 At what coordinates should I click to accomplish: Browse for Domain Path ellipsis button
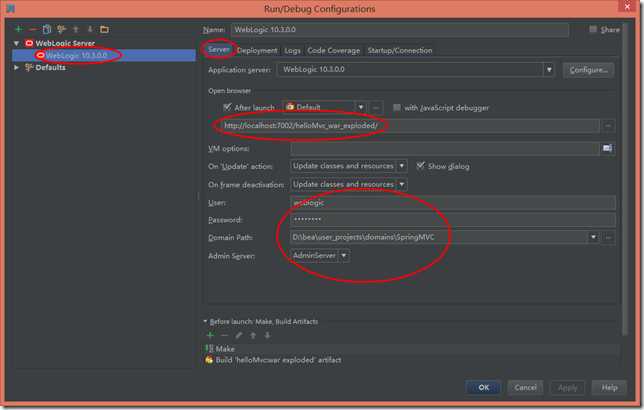pos(608,237)
